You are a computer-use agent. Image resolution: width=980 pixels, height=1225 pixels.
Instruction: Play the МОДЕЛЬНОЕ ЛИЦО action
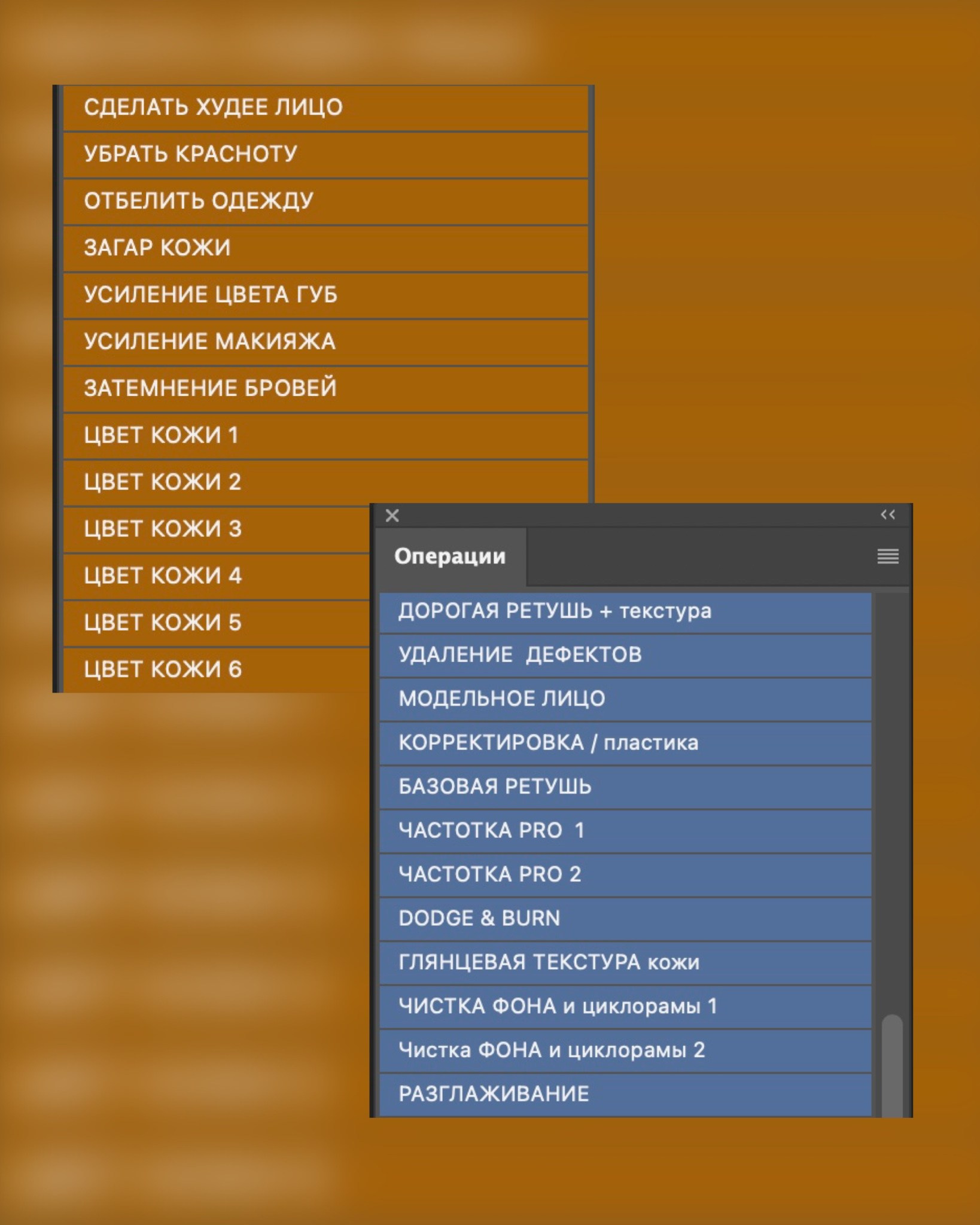pyautogui.click(x=625, y=699)
